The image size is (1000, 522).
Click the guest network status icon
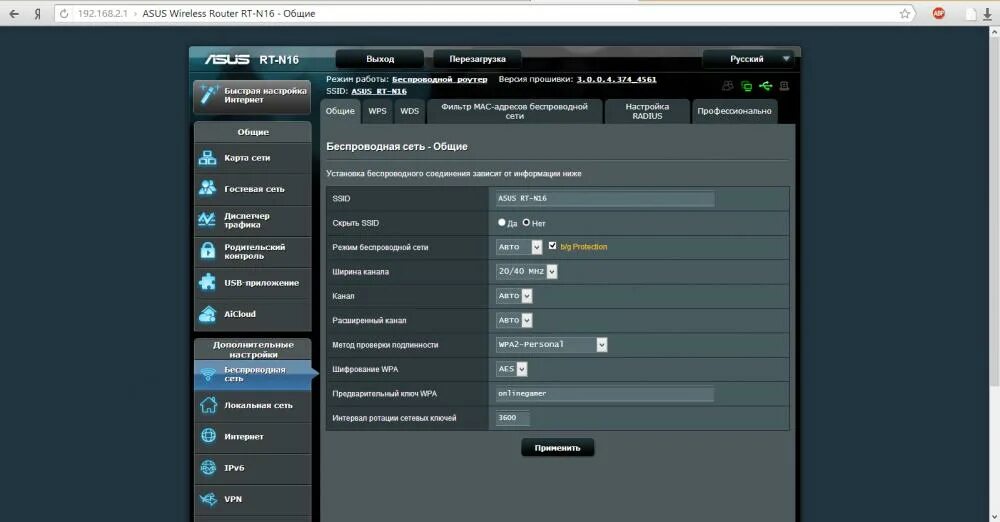click(728, 86)
